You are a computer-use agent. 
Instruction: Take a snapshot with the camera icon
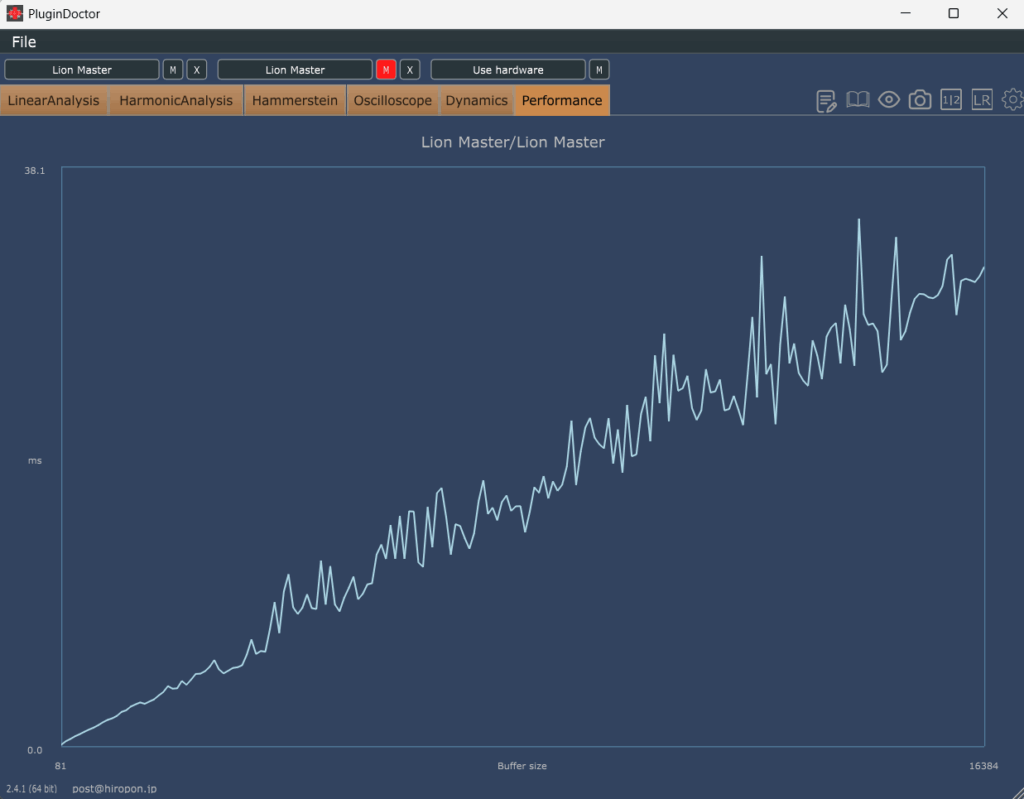coord(920,100)
